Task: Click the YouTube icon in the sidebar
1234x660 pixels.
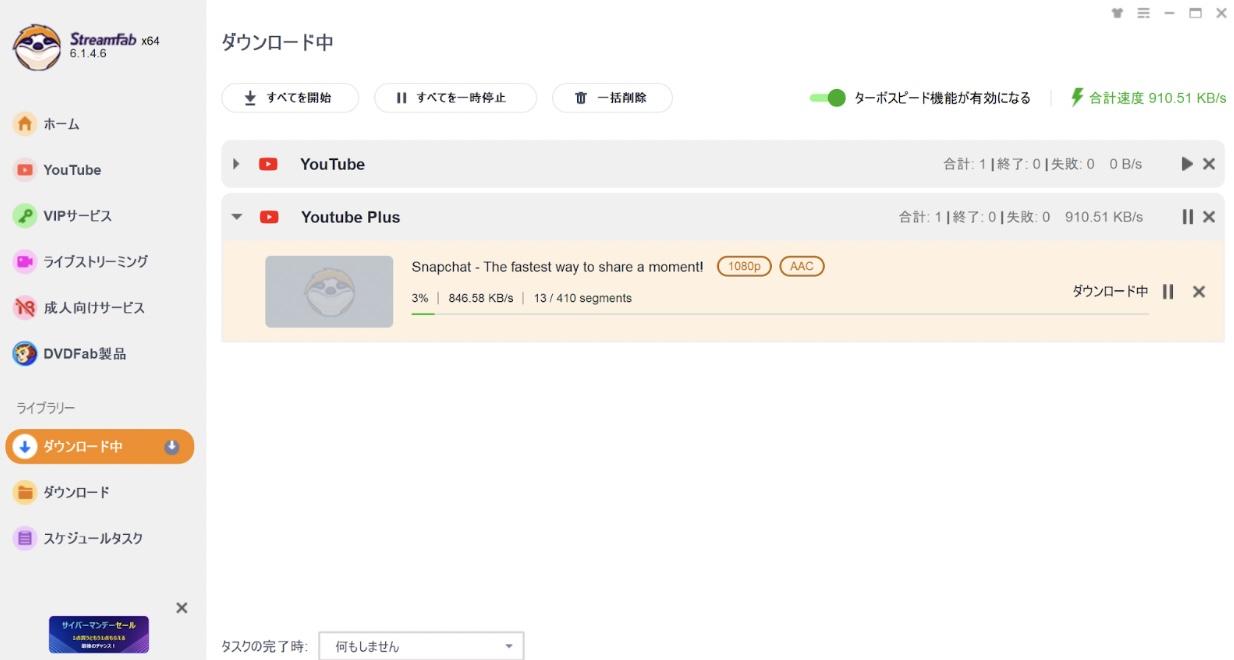Action: point(25,170)
